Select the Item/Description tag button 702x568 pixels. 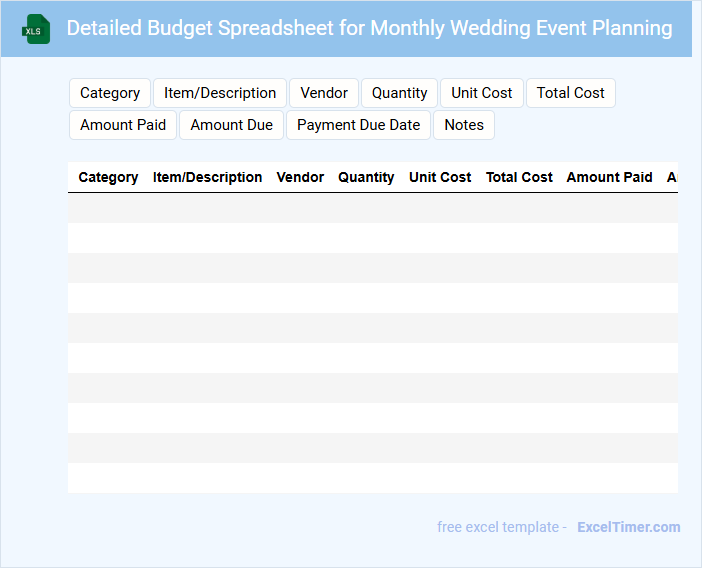coord(220,93)
